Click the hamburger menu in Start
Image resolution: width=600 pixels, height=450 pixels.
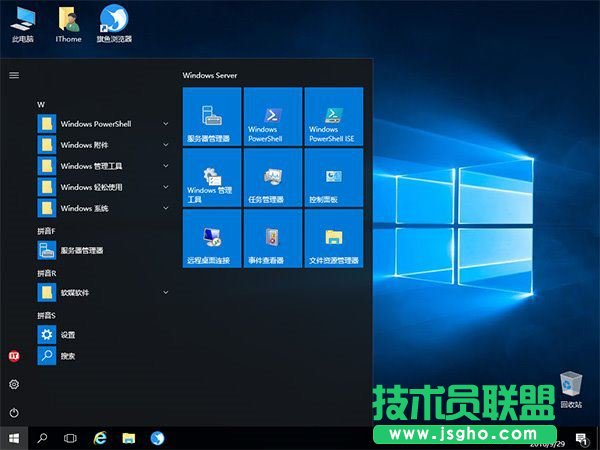coord(14,75)
